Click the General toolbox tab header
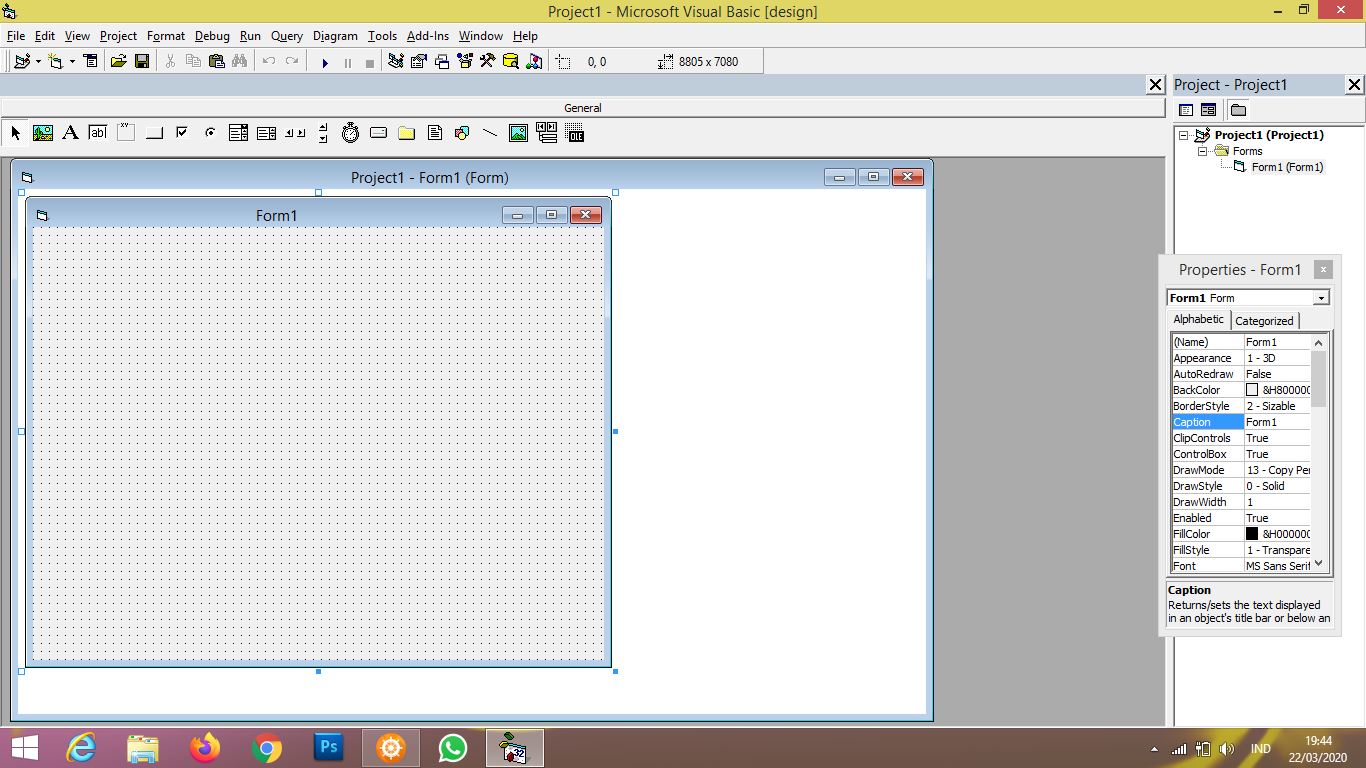Image resolution: width=1366 pixels, height=768 pixels. coord(582,108)
